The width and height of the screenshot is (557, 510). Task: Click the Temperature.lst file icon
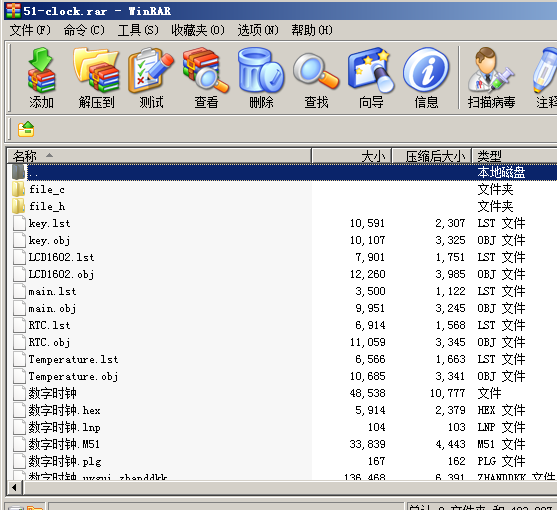(19, 359)
